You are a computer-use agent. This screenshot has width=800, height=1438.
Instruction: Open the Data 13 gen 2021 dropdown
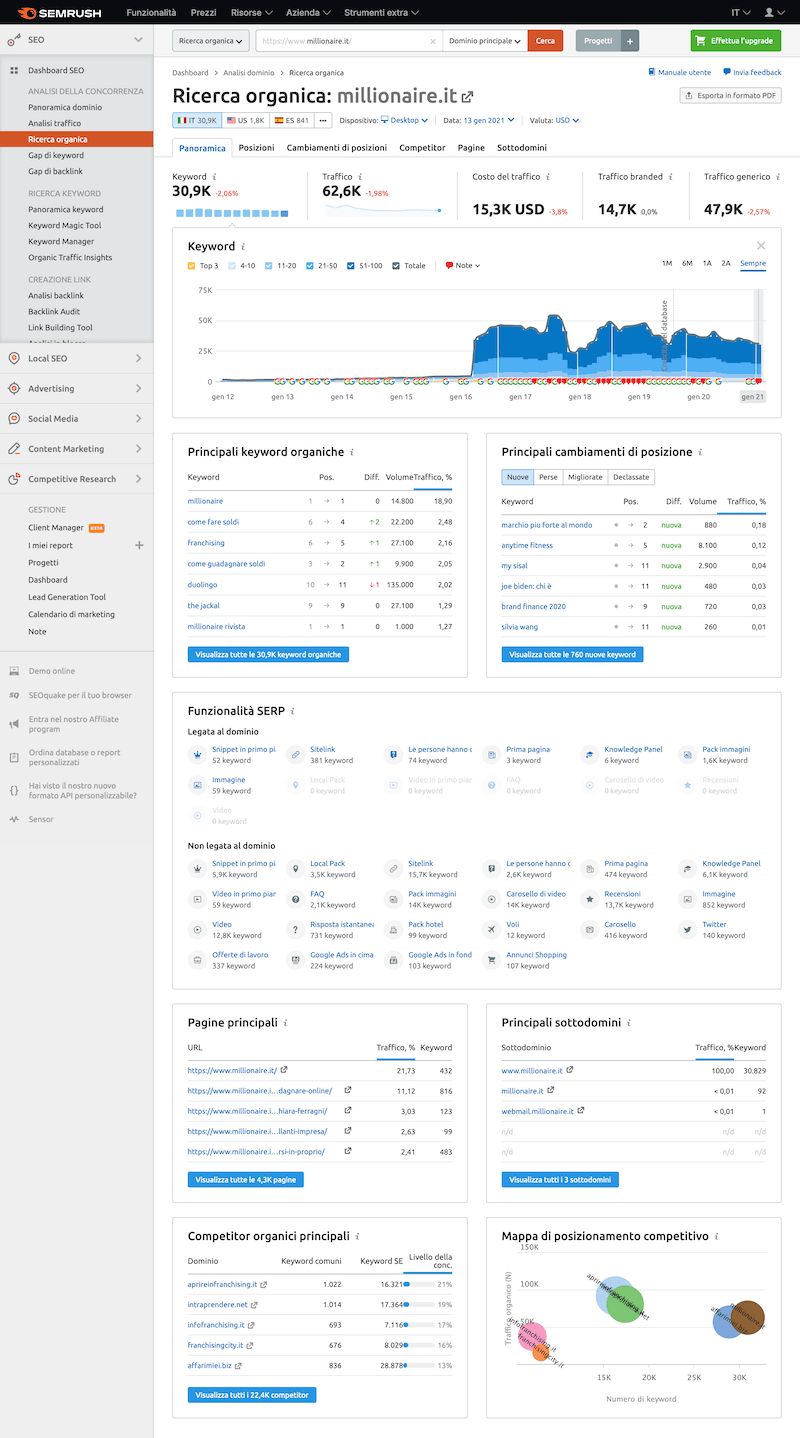(489, 120)
